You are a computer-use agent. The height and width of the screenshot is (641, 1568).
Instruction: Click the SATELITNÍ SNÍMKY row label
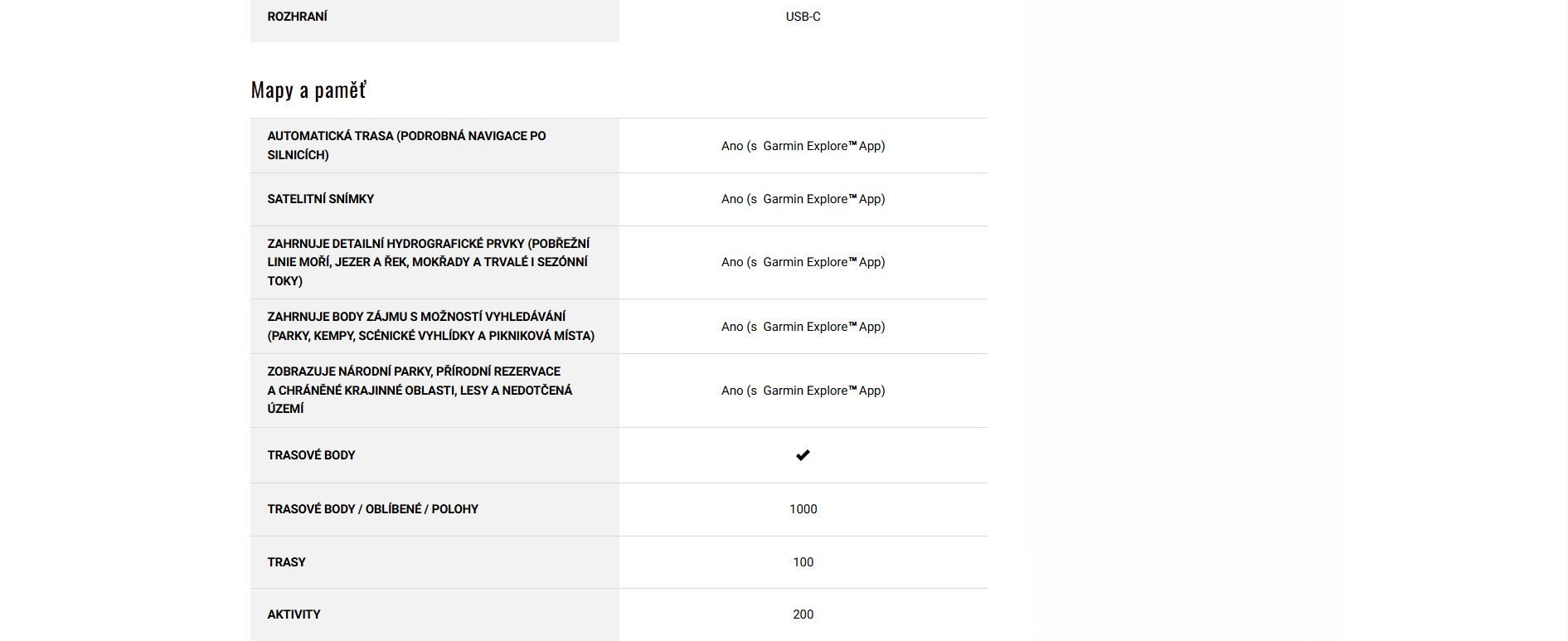tap(320, 199)
